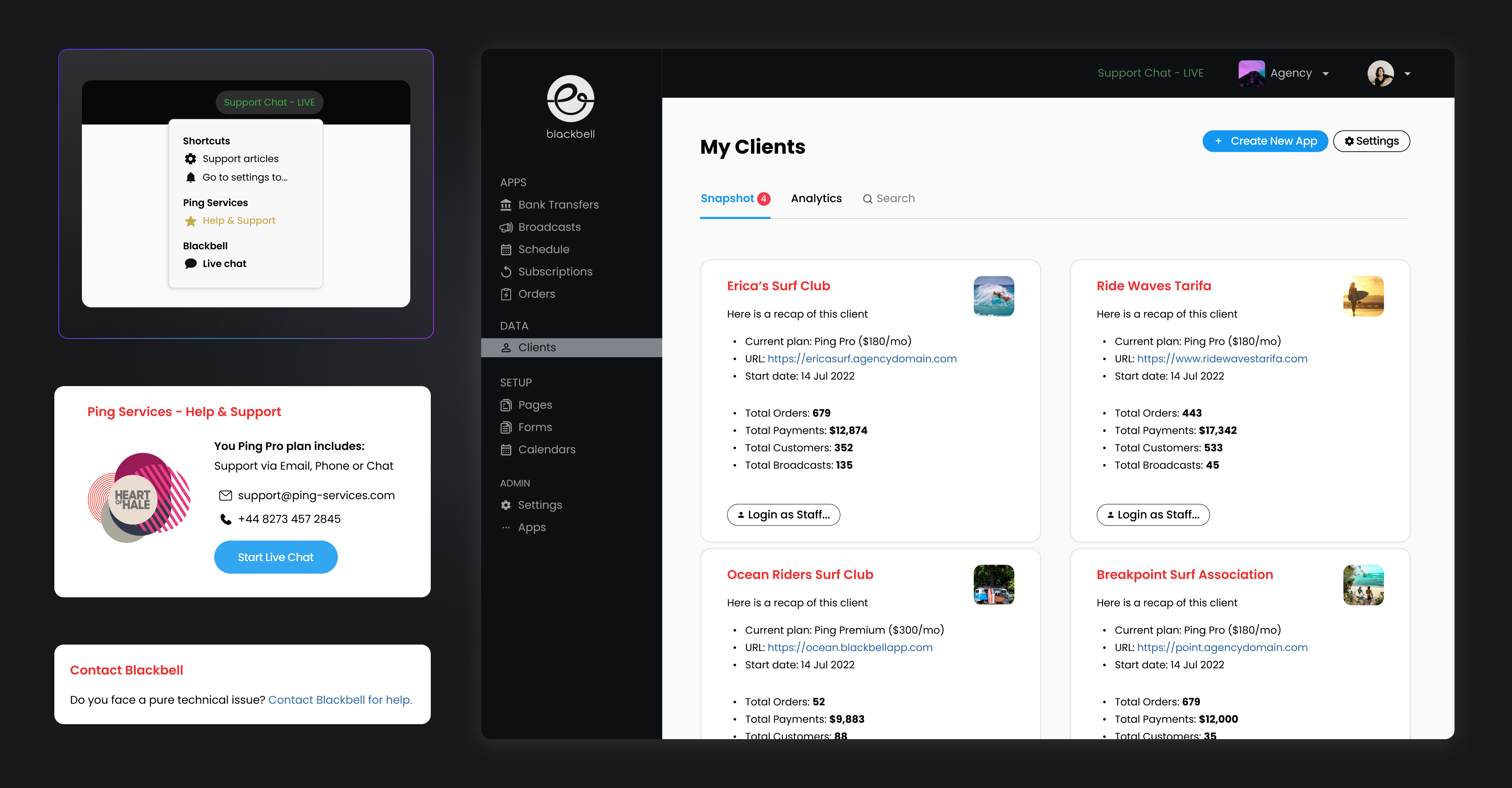The width and height of the screenshot is (1512, 788).
Task: Click the Clients person icon
Action: 506,348
